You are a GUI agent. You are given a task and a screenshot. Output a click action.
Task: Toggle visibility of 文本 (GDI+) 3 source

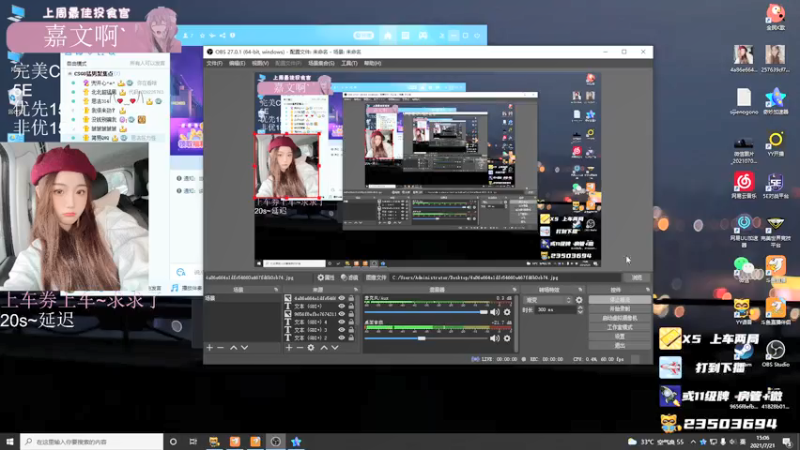[342, 330]
